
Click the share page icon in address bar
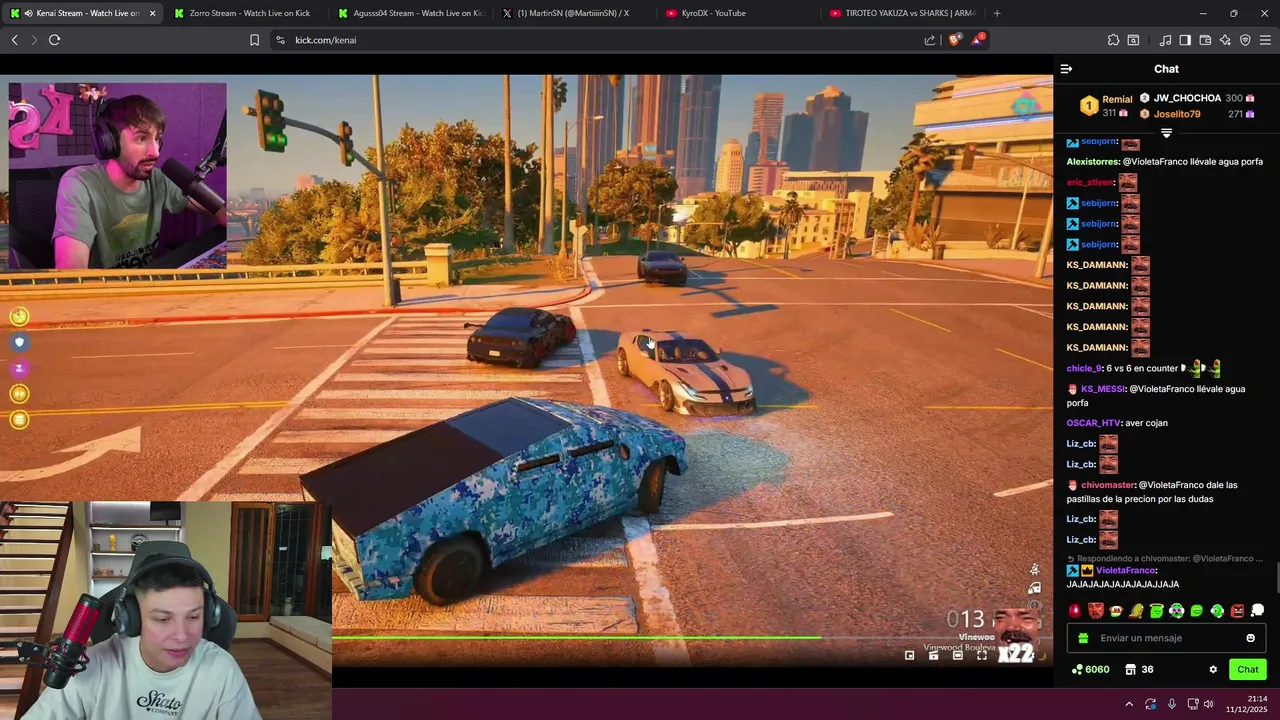point(930,40)
